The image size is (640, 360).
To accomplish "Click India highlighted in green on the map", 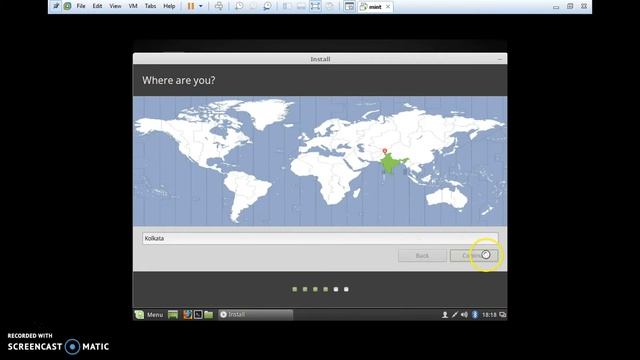I will 390,163.
